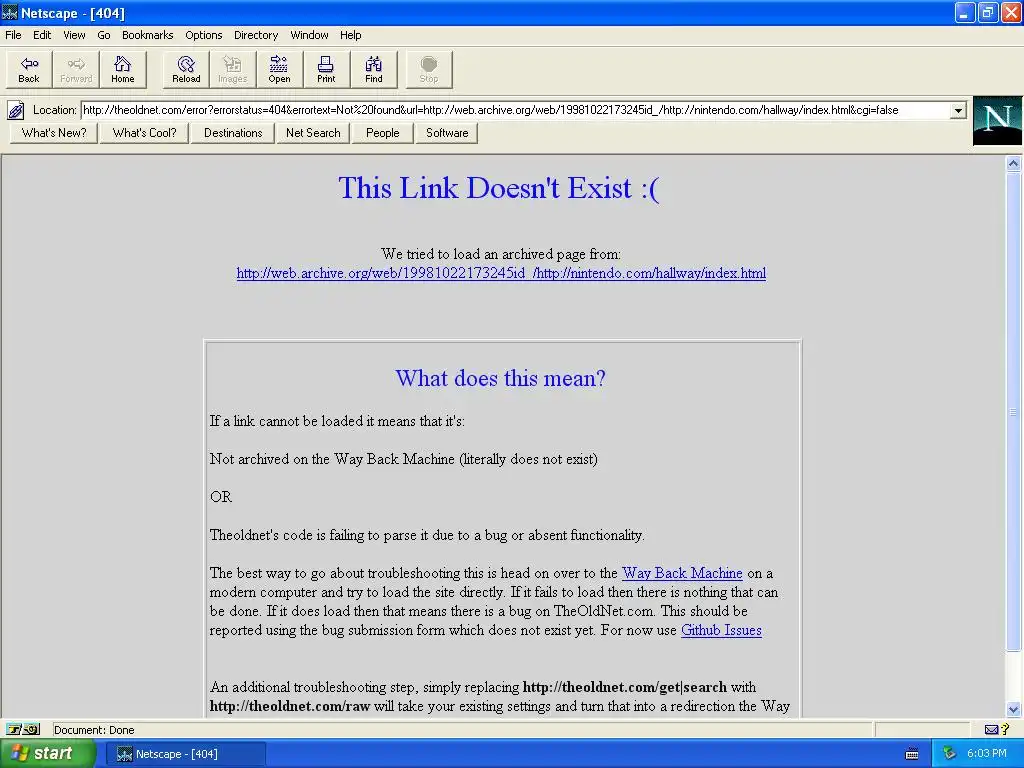This screenshot has height=768, width=1024.
Task: Expand the Location URL dropdown
Action: point(958,110)
